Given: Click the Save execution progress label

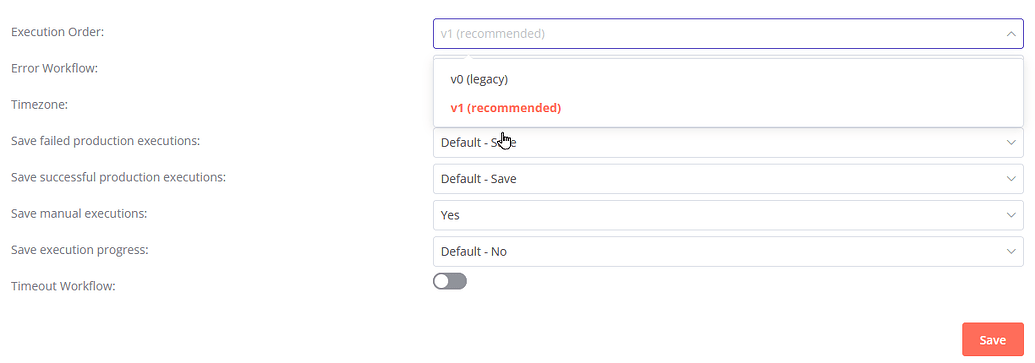Looking at the screenshot, I should (80, 250).
